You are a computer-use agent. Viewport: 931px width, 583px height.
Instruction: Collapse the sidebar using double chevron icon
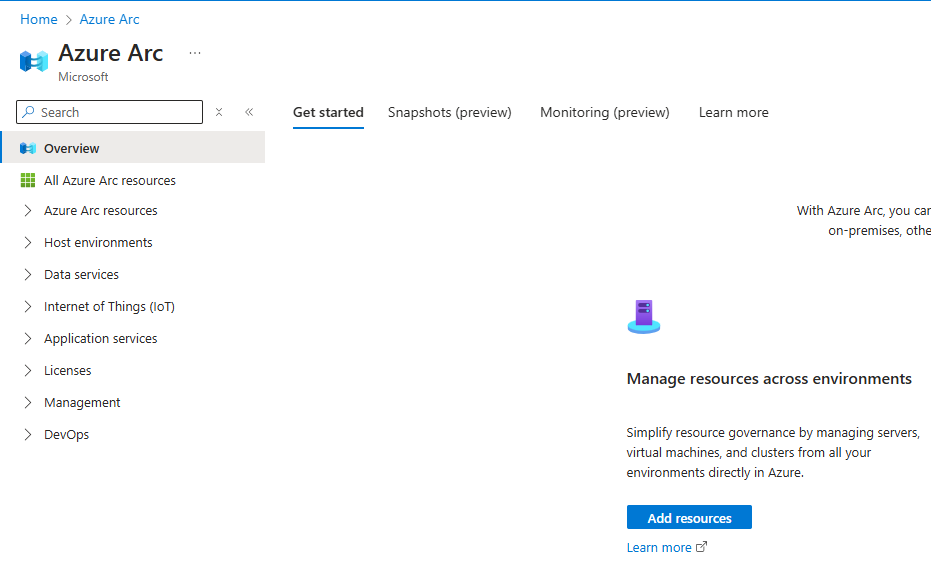click(x=249, y=112)
